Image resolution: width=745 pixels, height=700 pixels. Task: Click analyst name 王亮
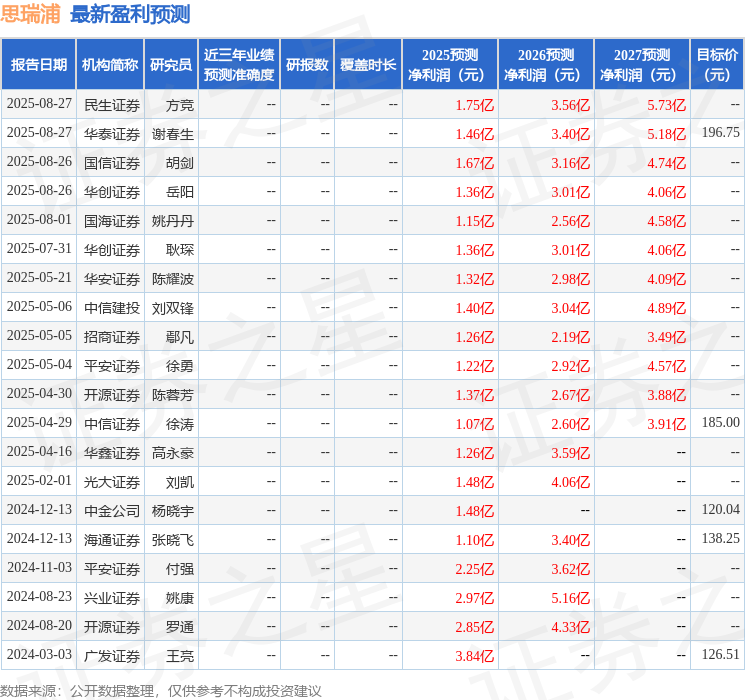180,656
